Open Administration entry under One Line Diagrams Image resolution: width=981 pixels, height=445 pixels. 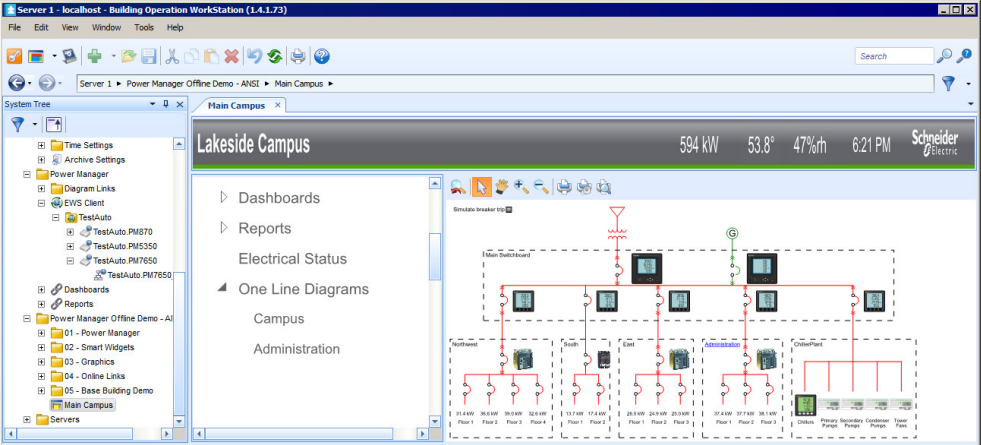click(297, 349)
